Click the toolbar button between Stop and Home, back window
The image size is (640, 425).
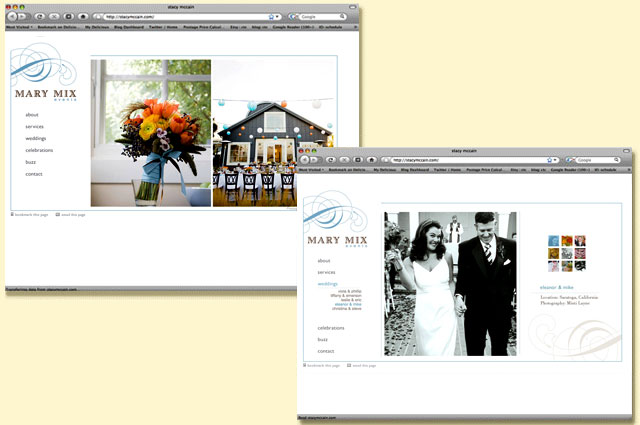point(68,17)
